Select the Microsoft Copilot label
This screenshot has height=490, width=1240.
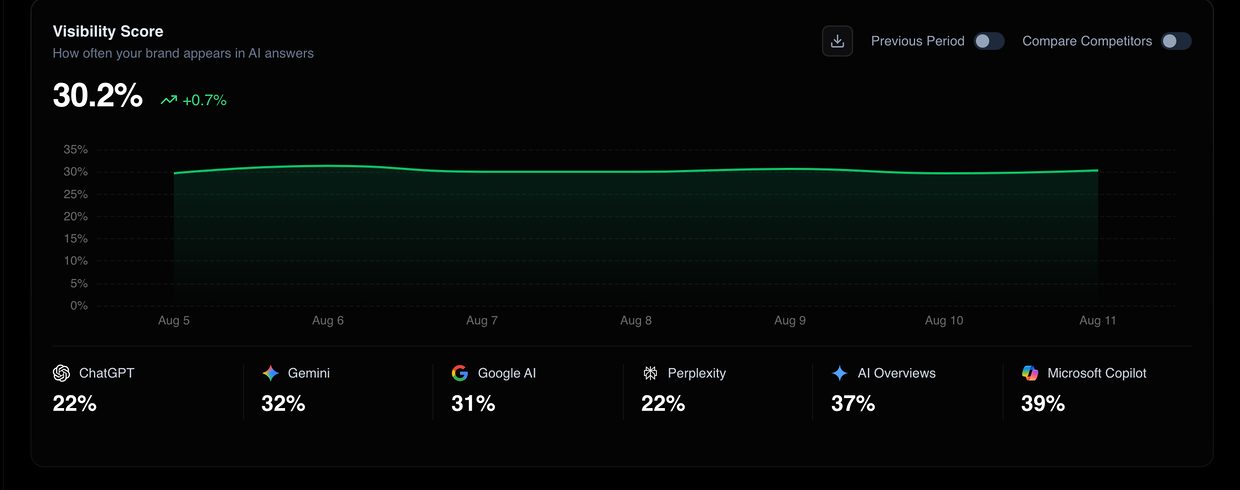pyautogui.click(x=1097, y=373)
